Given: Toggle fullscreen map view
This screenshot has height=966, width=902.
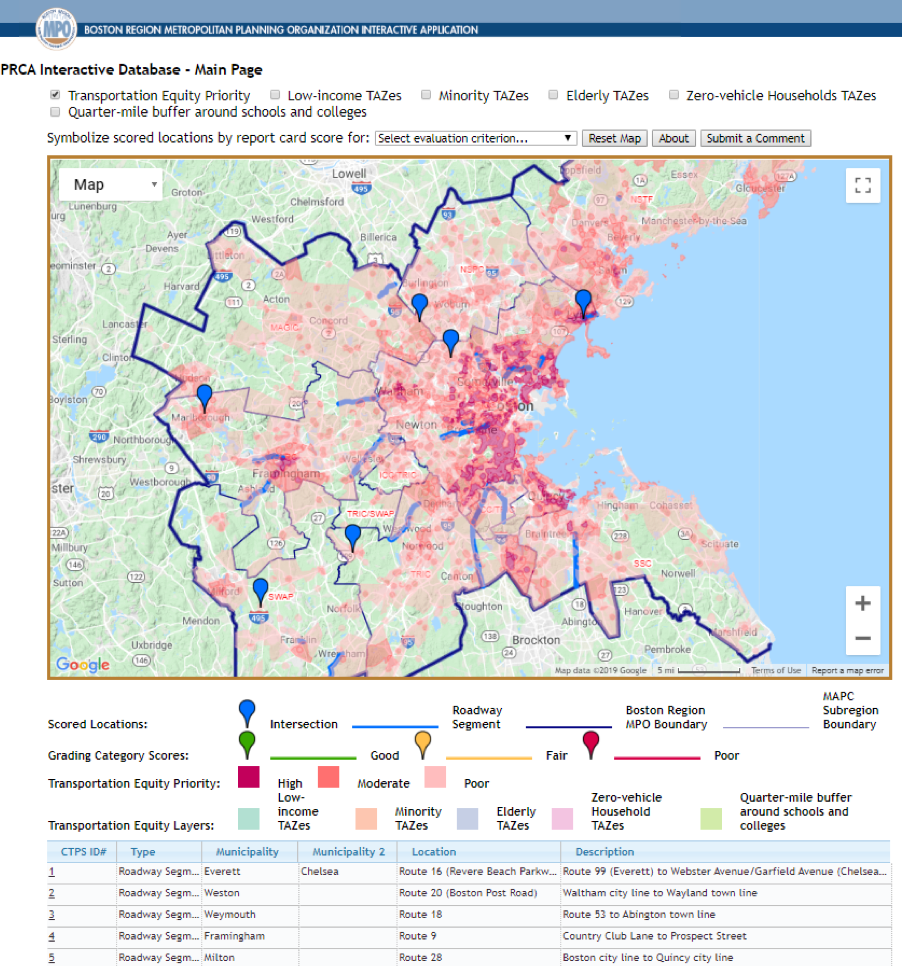Looking at the screenshot, I should pyautogui.click(x=863, y=186).
